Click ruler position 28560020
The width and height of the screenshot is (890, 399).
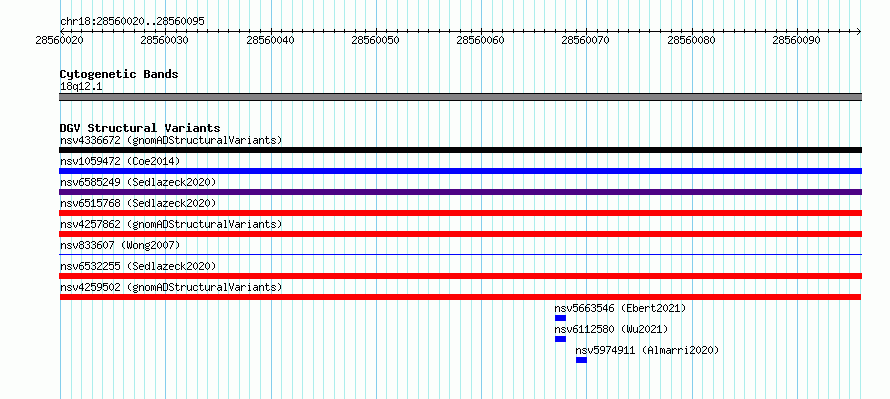(x=60, y=40)
